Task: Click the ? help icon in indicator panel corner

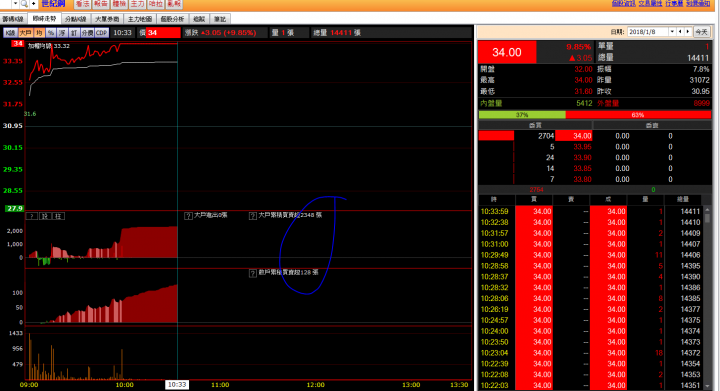Action: point(32,216)
